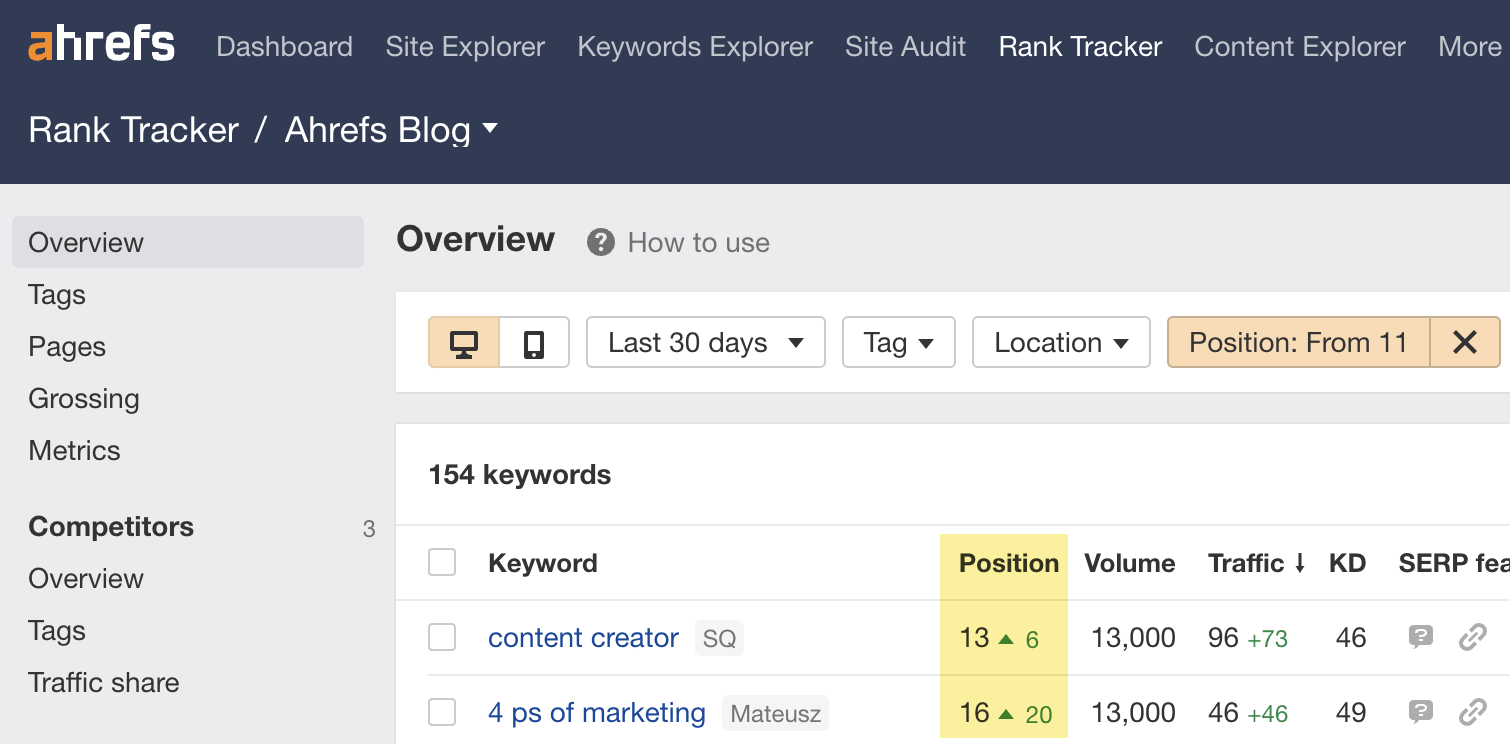Check the content creator keyword checkbox
The width and height of the screenshot is (1510, 744).
(442, 637)
